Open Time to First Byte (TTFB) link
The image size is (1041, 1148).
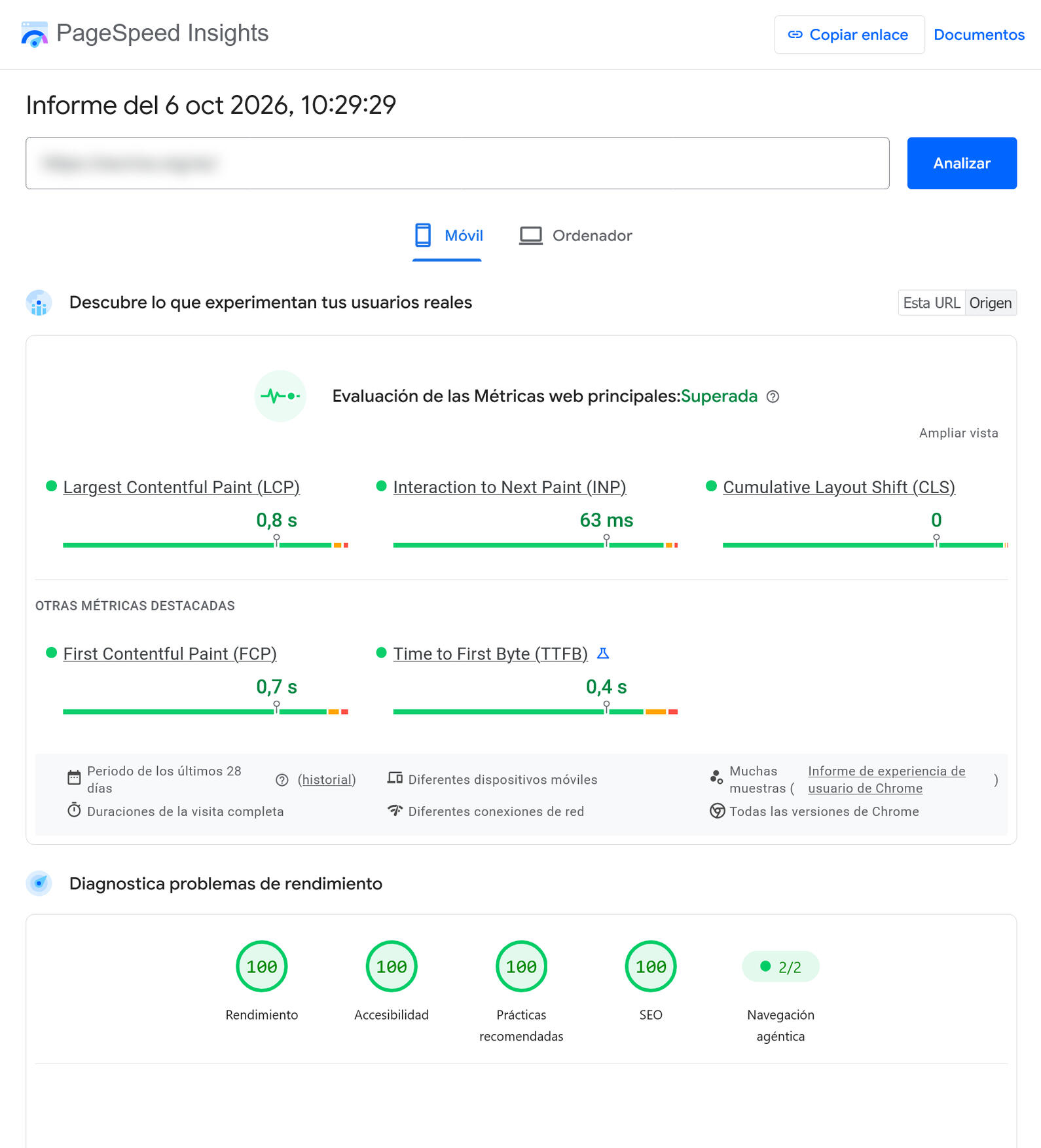[490, 654]
